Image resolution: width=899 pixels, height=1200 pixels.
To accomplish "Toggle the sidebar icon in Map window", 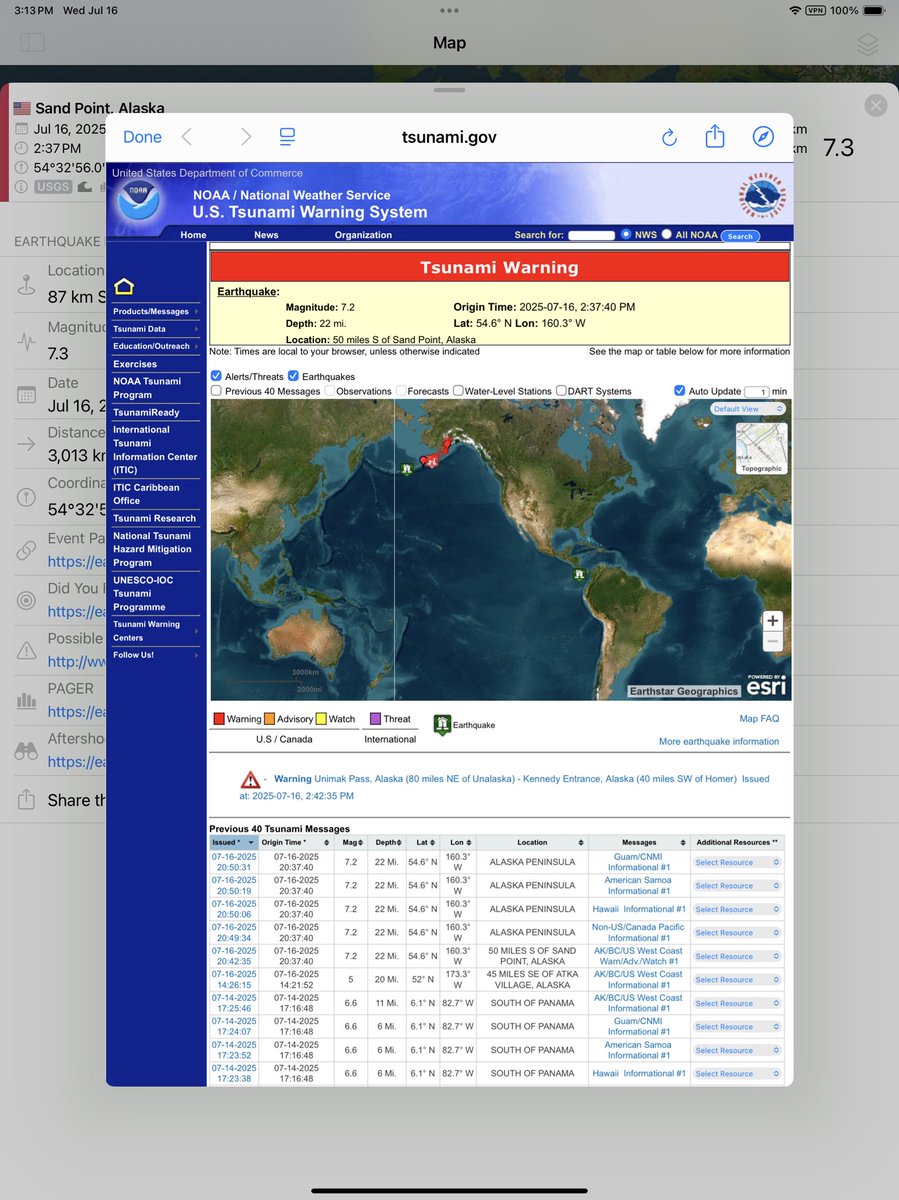I will coord(32,43).
